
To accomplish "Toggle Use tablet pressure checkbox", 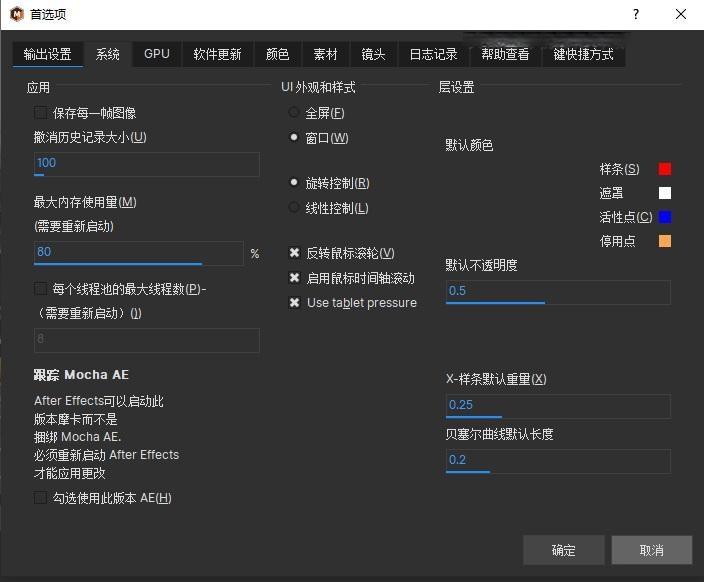I will 294,303.
